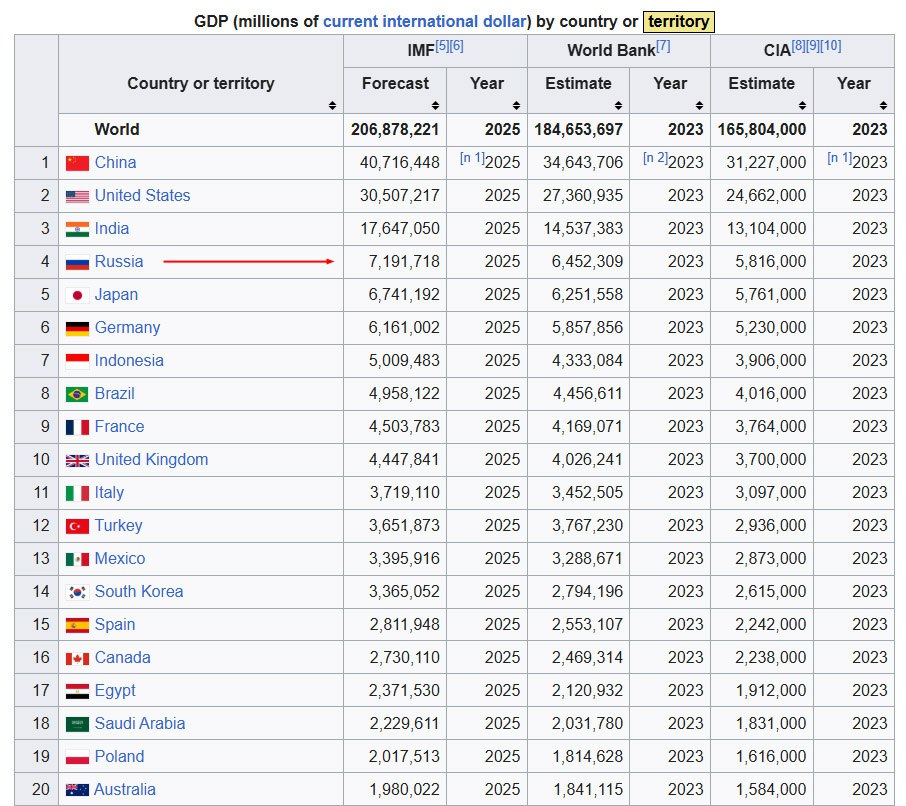Click the Australia flag icon
Screen dimensions: 906x806
click(77, 790)
